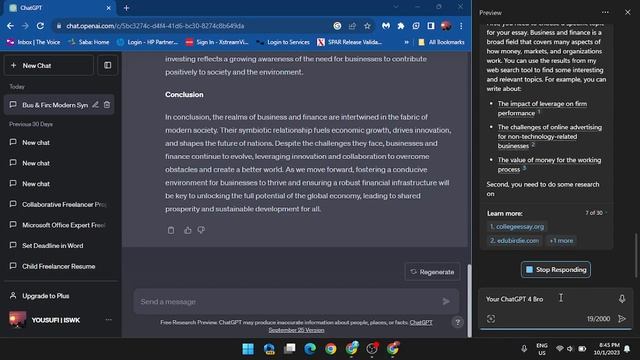This screenshot has width=640, height=360.
Task: Open Windows Start menu
Action: (248, 349)
